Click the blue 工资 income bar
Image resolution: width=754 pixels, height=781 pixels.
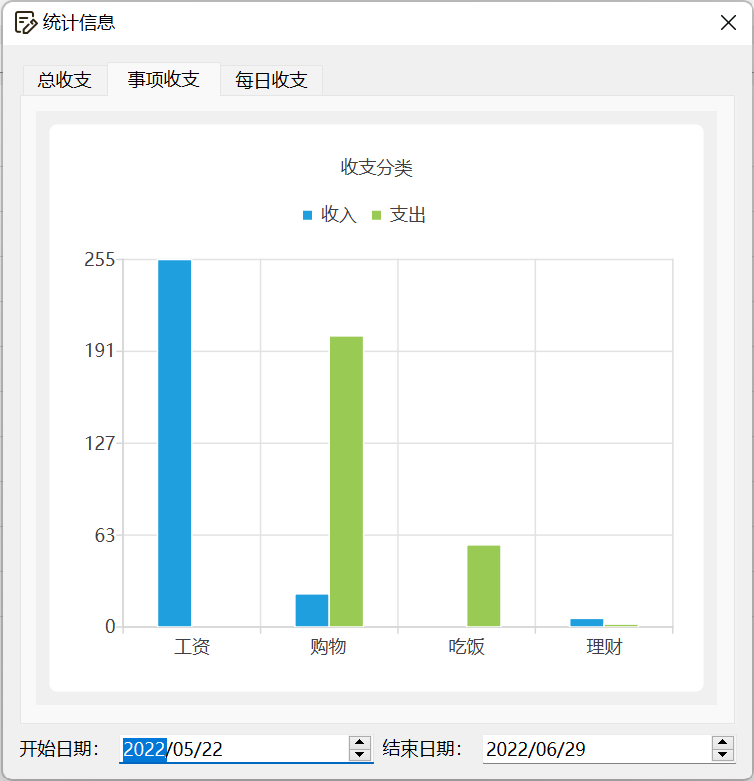(x=175, y=443)
